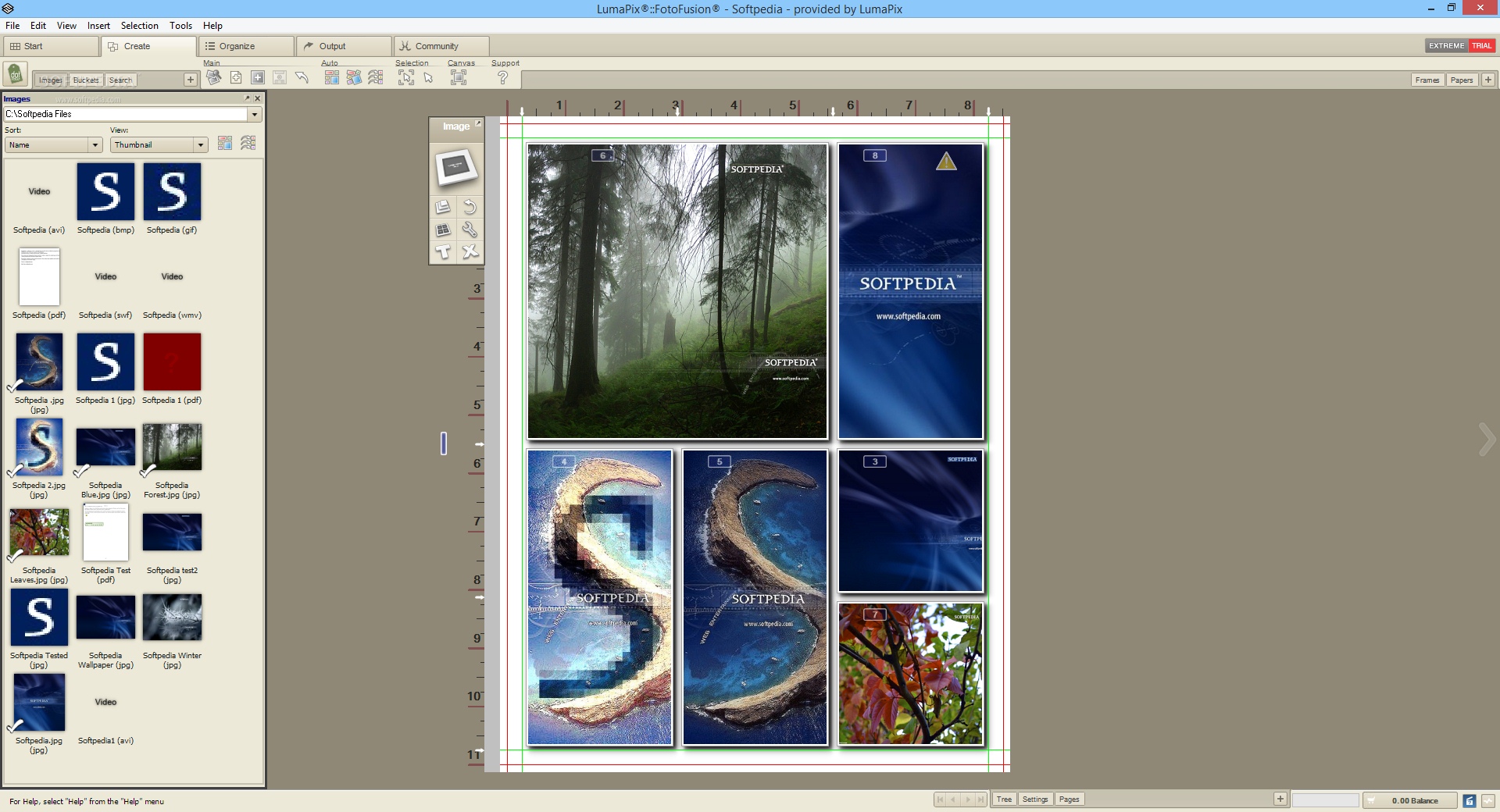The height and width of the screenshot is (812, 1500).
Task: Click the low-resolution warning triangle on frame 8
Action: [946, 161]
